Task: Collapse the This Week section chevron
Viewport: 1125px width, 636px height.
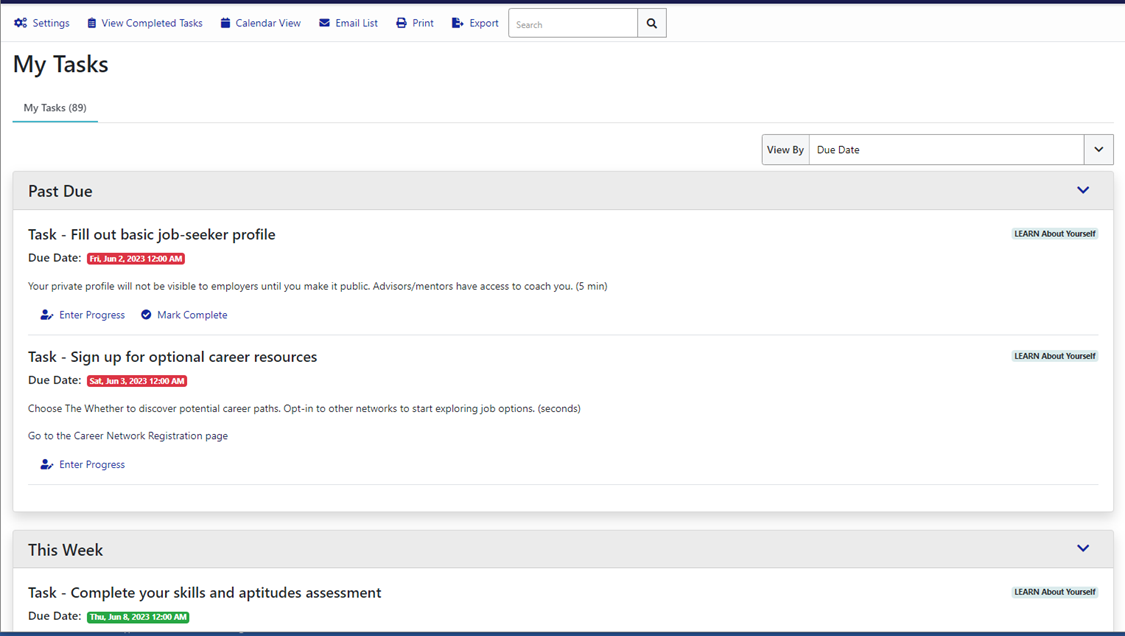Action: coord(1083,548)
